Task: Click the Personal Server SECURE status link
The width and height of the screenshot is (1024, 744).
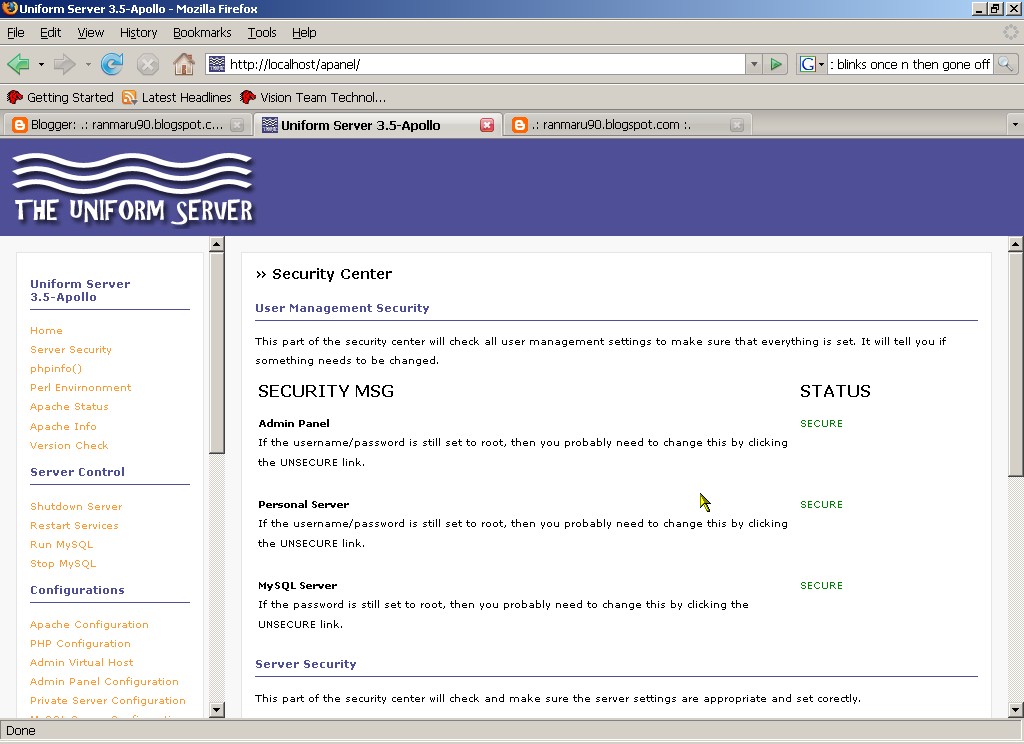Action: 821,504
